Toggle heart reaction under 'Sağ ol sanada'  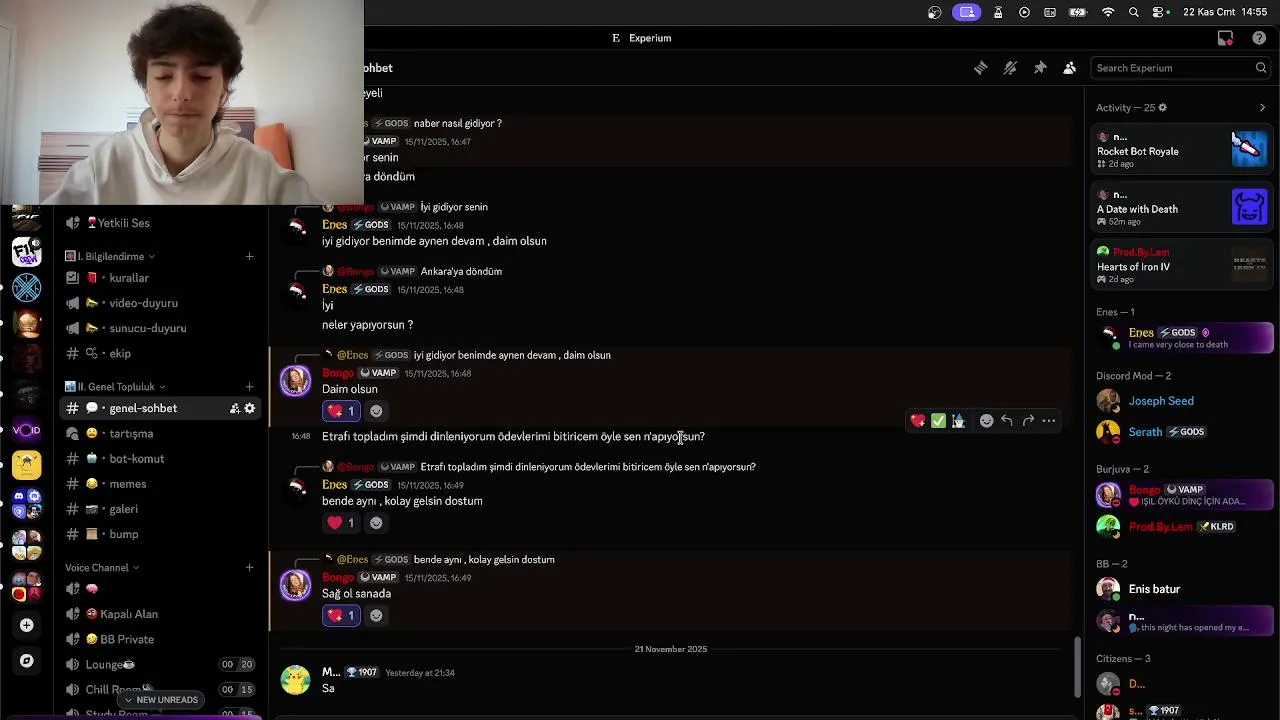[x=340, y=615]
